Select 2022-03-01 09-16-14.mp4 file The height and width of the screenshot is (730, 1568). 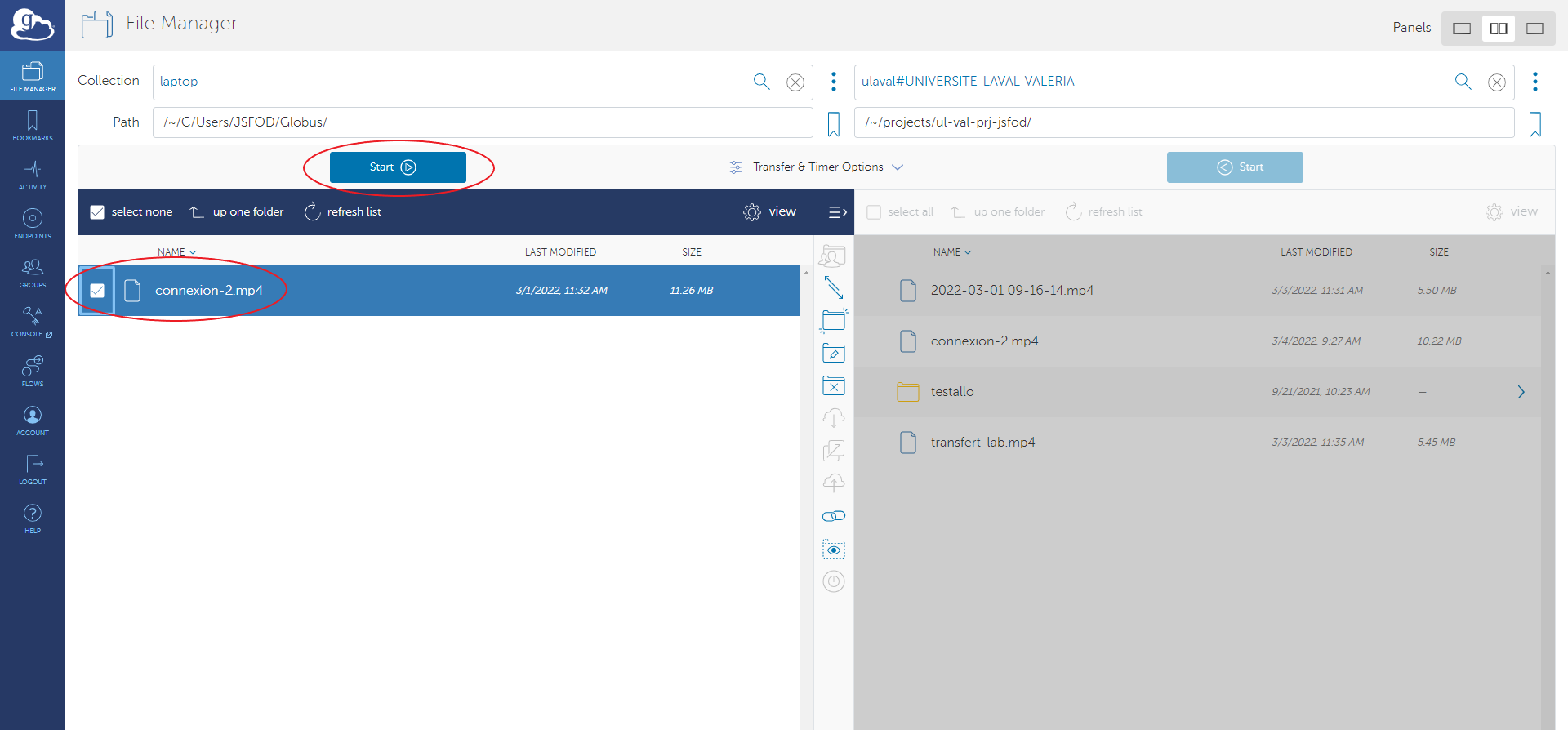(x=1198, y=291)
